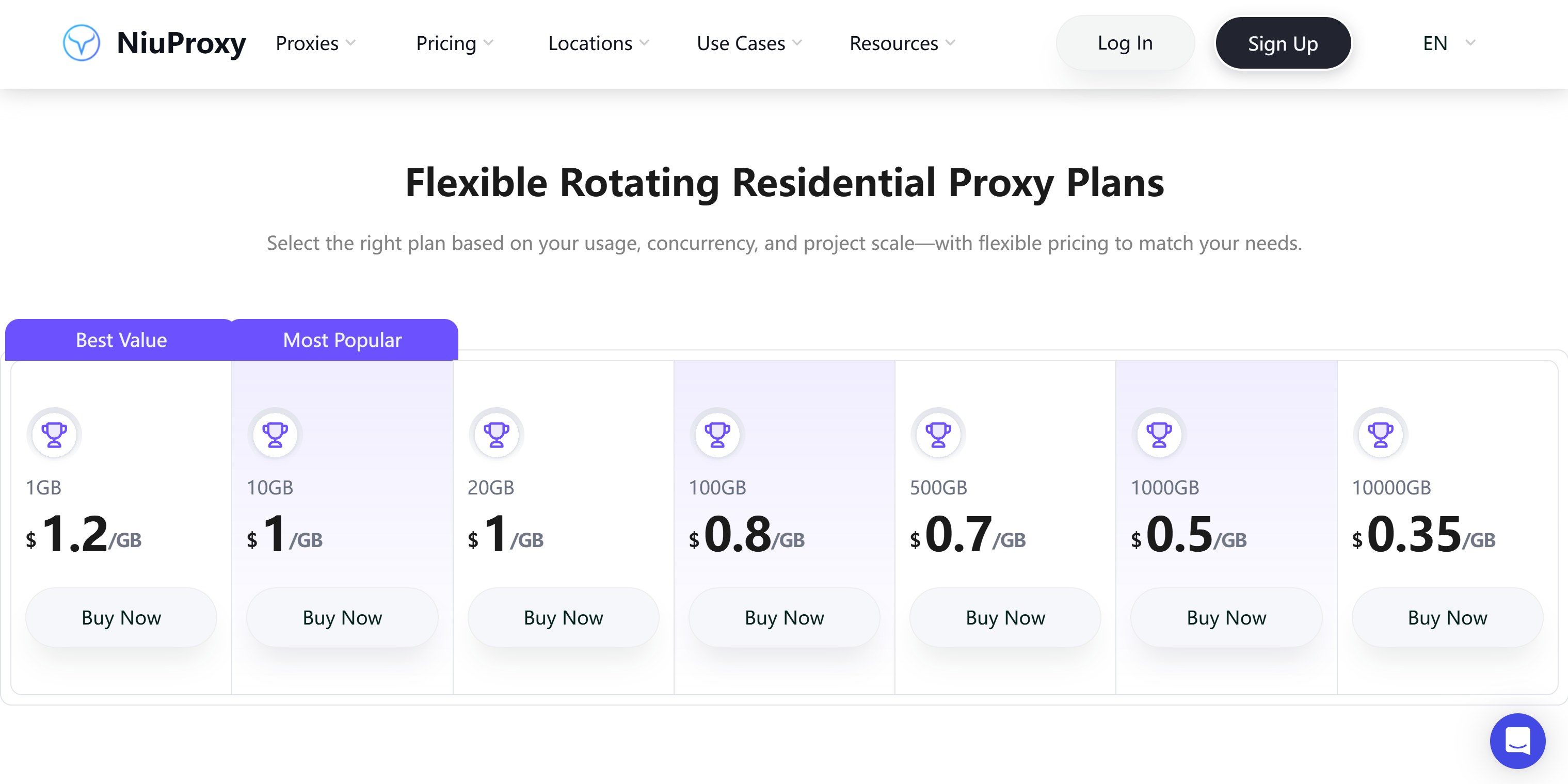1568x784 pixels.
Task: Click the Log In button
Action: [1125, 43]
